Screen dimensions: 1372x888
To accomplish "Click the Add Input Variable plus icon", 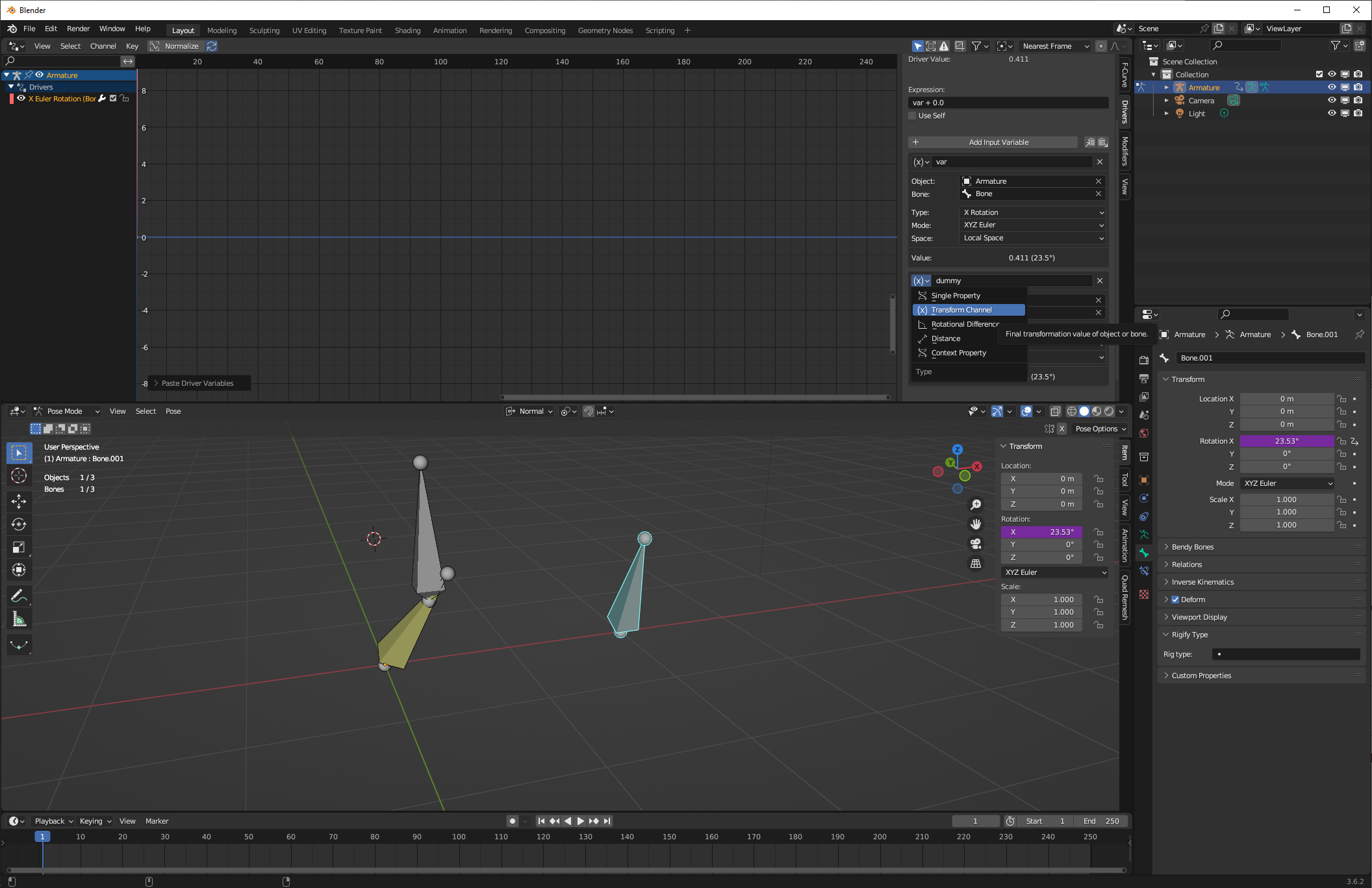I will pyautogui.click(x=915, y=141).
